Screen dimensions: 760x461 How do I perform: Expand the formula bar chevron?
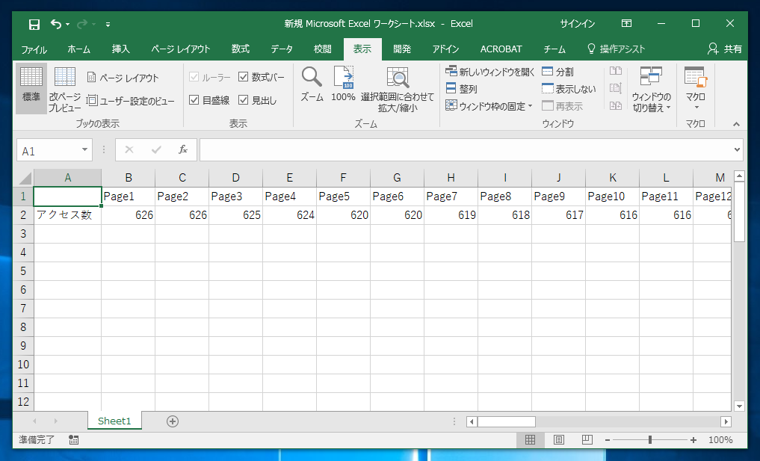pos(737,150)
